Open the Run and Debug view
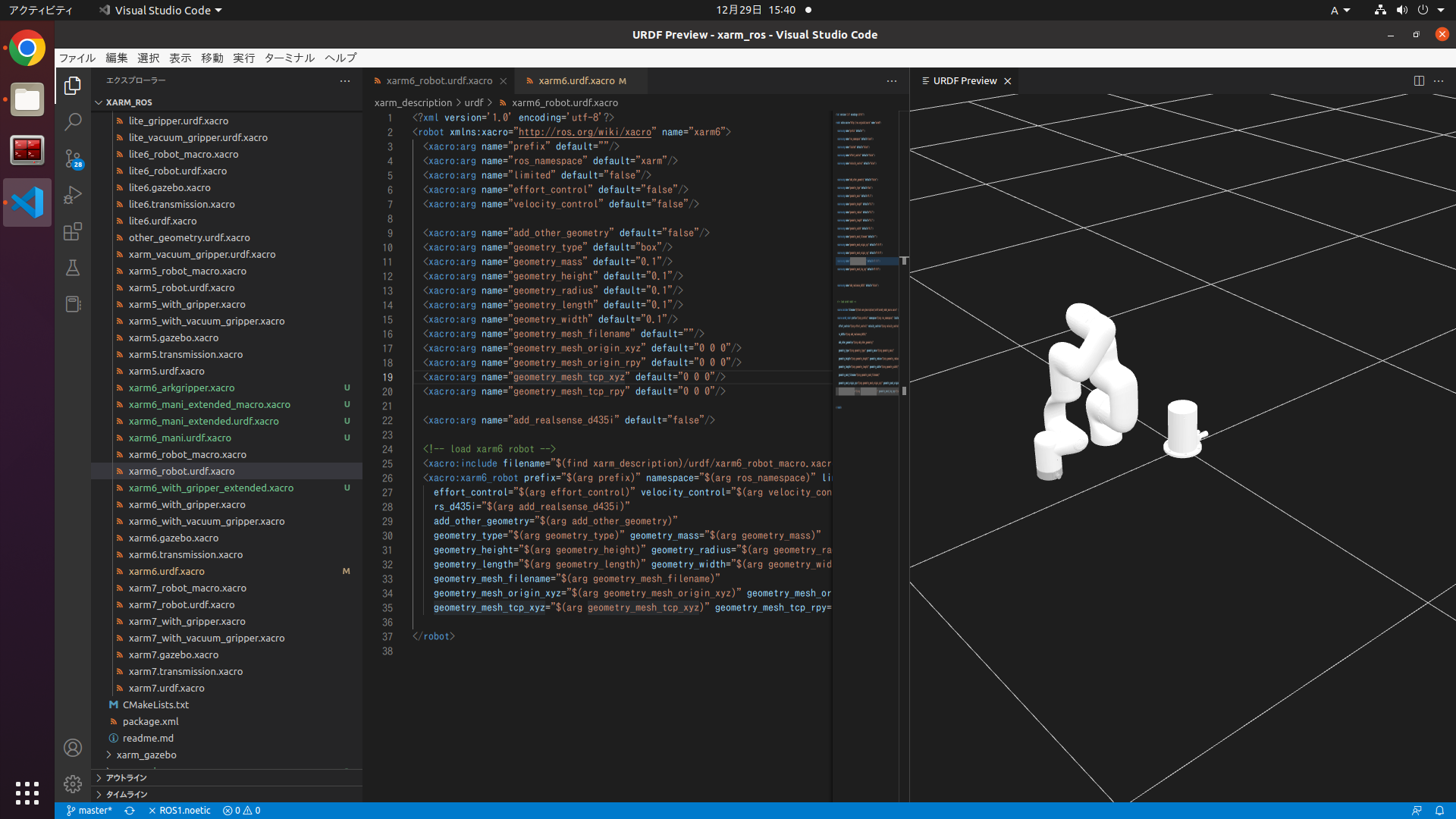 [72, 195]
